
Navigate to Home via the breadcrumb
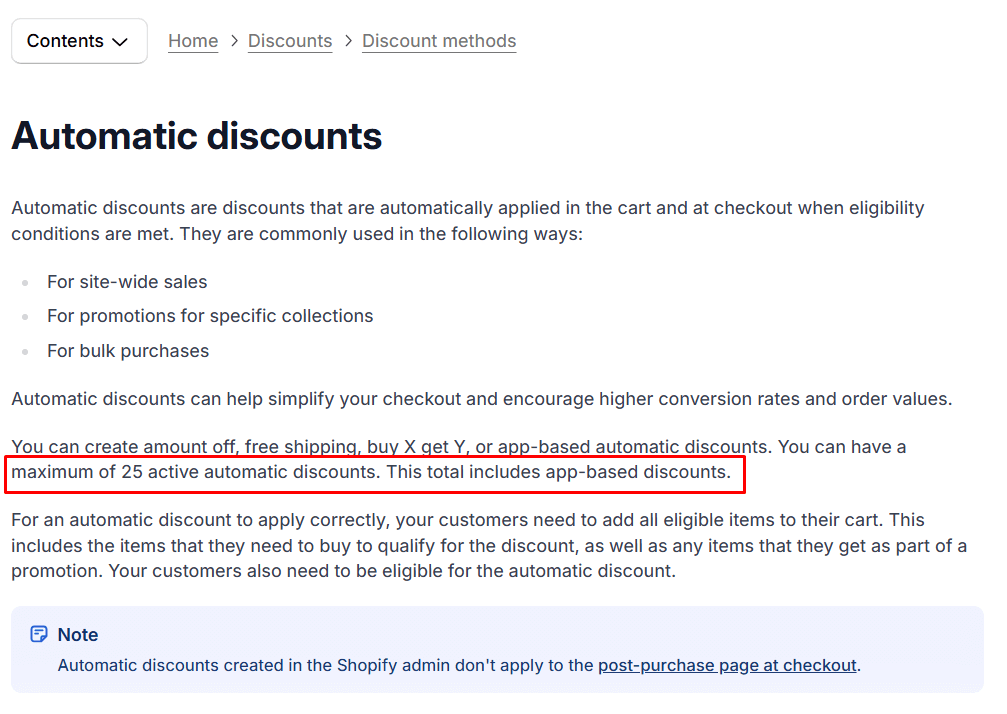point(193,41)
